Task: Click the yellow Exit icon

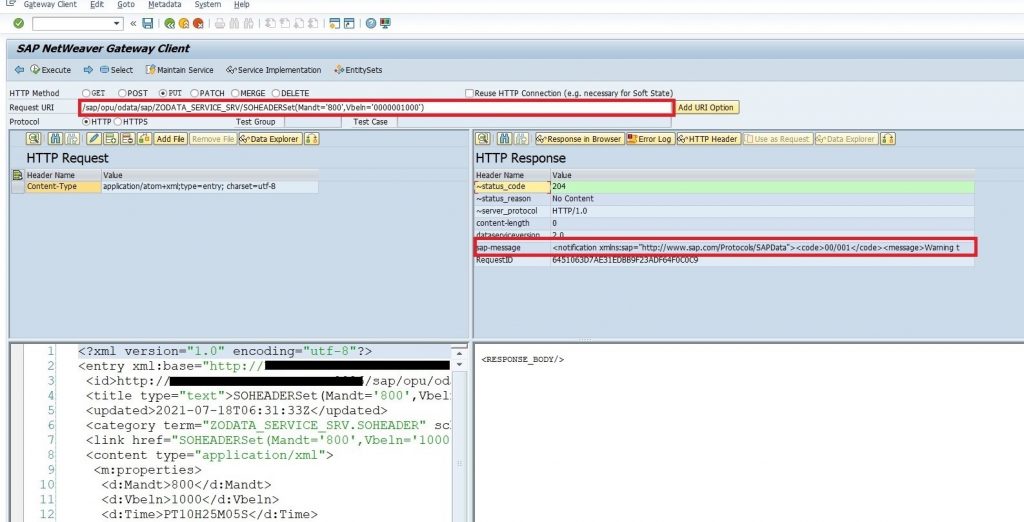Action: tap(184, 24)
